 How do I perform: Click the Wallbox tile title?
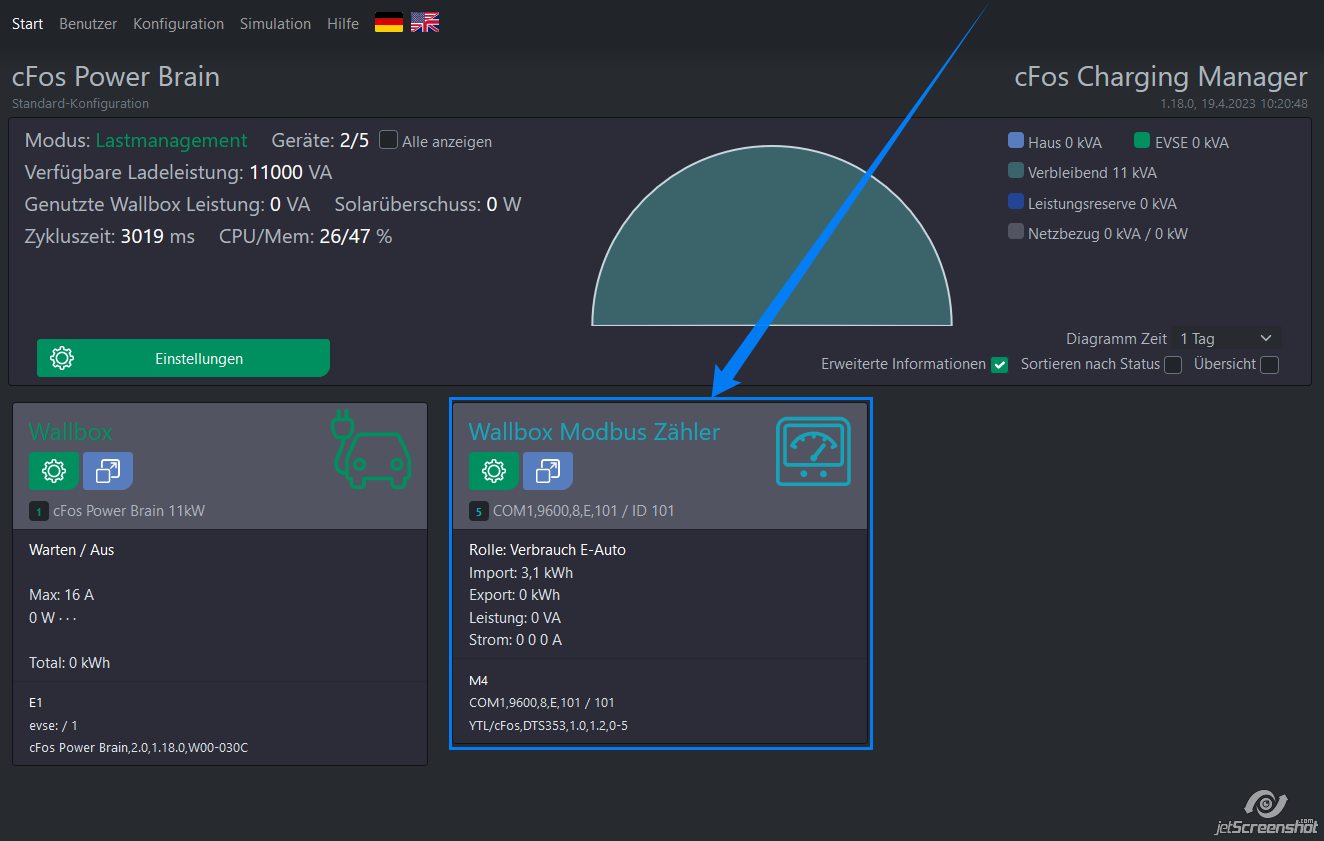70,432
